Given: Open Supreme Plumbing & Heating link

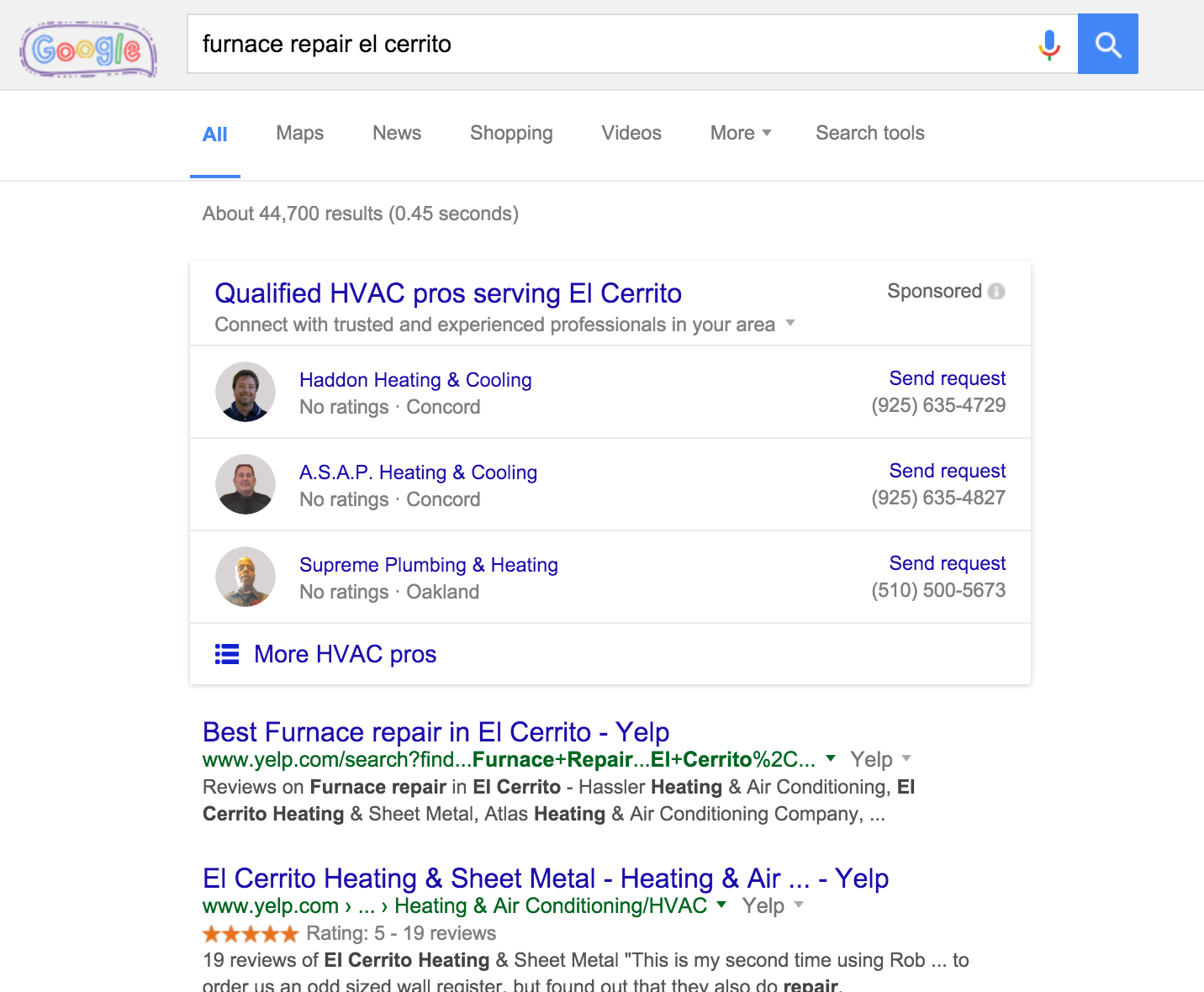Looking at the screenshot, I should coord(429,565).
